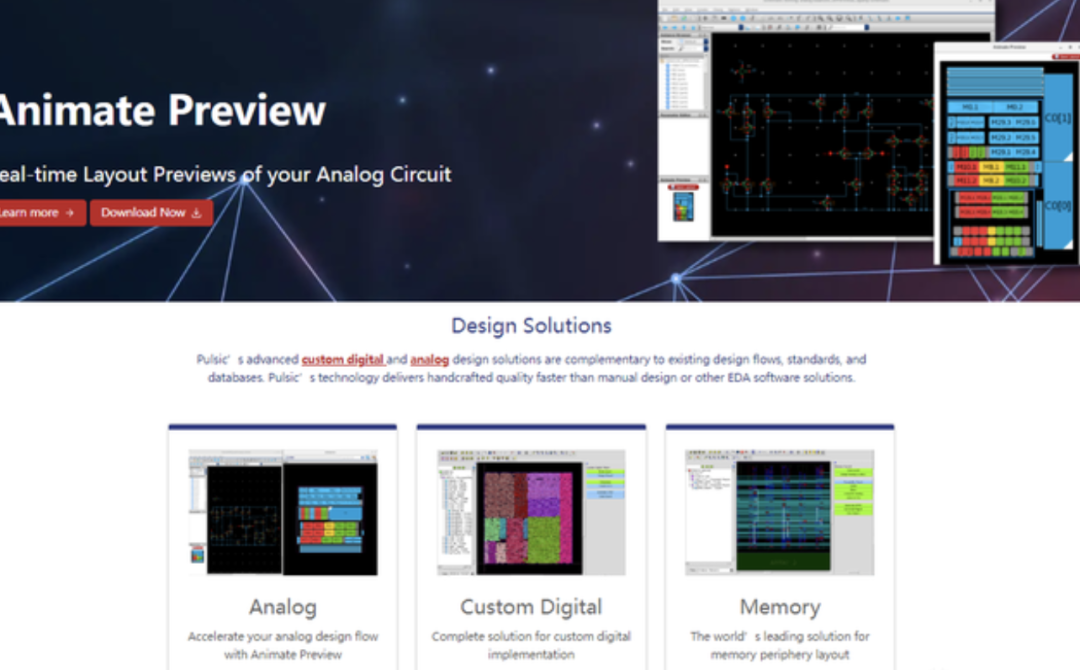Click the 'Animate Preview' banner headline
Image resolution: width=1080 pixels, height=670 pixels.
pos(163,110)
